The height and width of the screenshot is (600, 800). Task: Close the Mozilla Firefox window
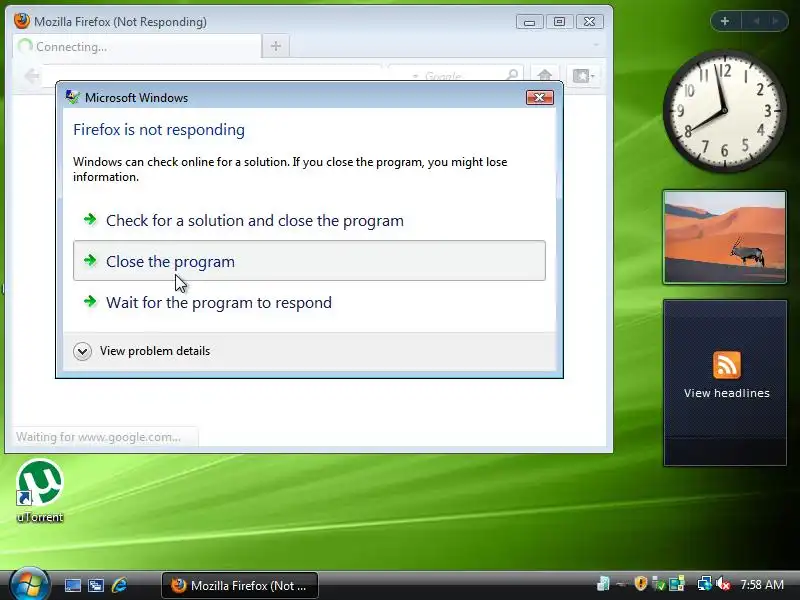589,22
